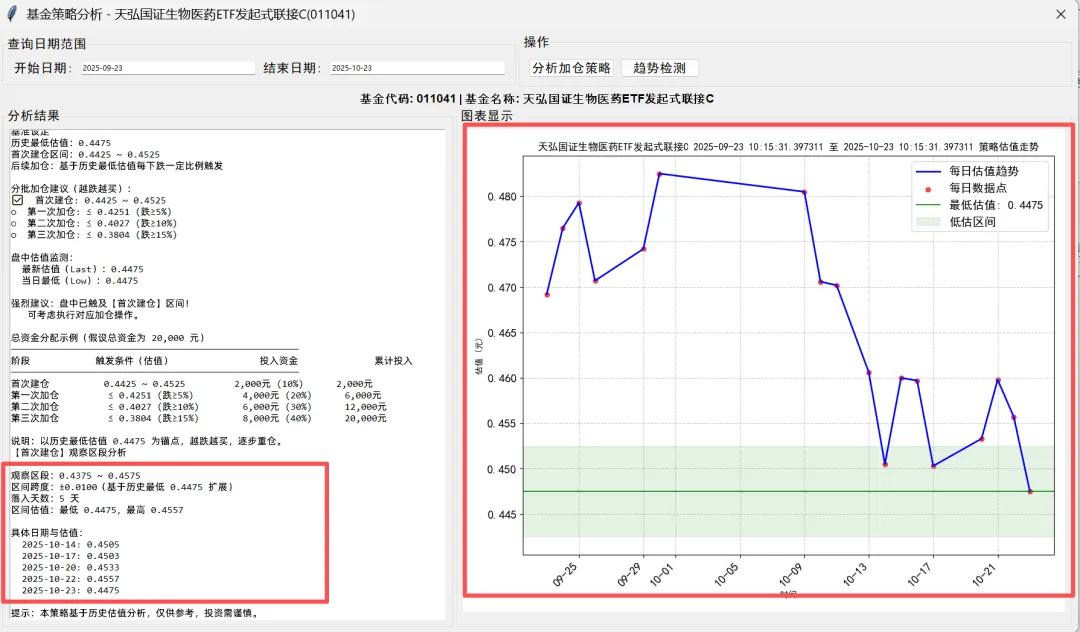
Task: Click the 8,000元 (40%) table cell
Action: [x=277, y=419]
